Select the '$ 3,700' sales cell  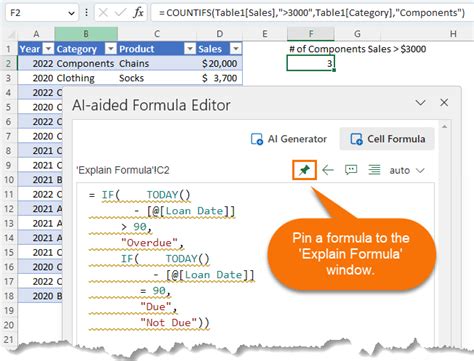[x=220, y=78]
